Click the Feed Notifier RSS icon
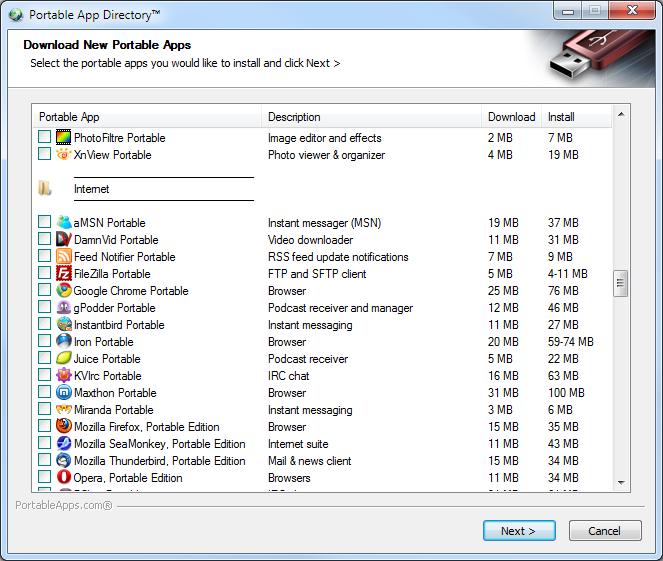Viewport: 663px width, 561px height. (x=64, y=257)
